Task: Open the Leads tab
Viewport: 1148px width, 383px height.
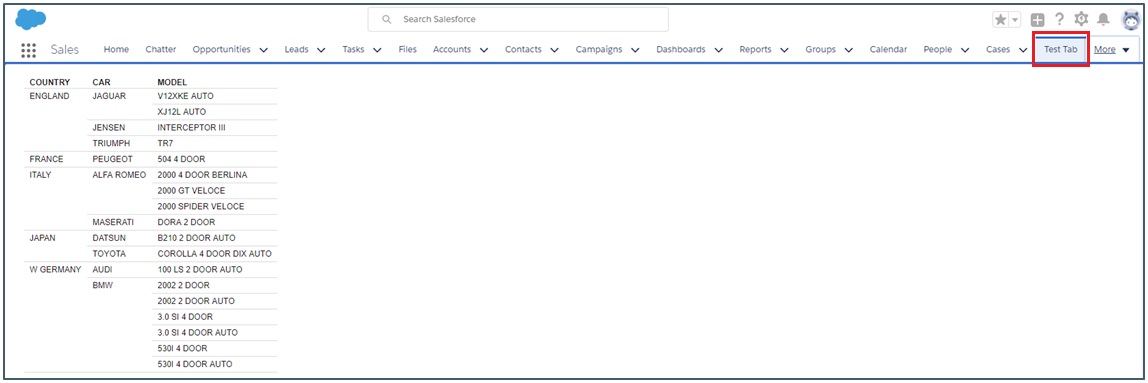Action: point(297,49)
